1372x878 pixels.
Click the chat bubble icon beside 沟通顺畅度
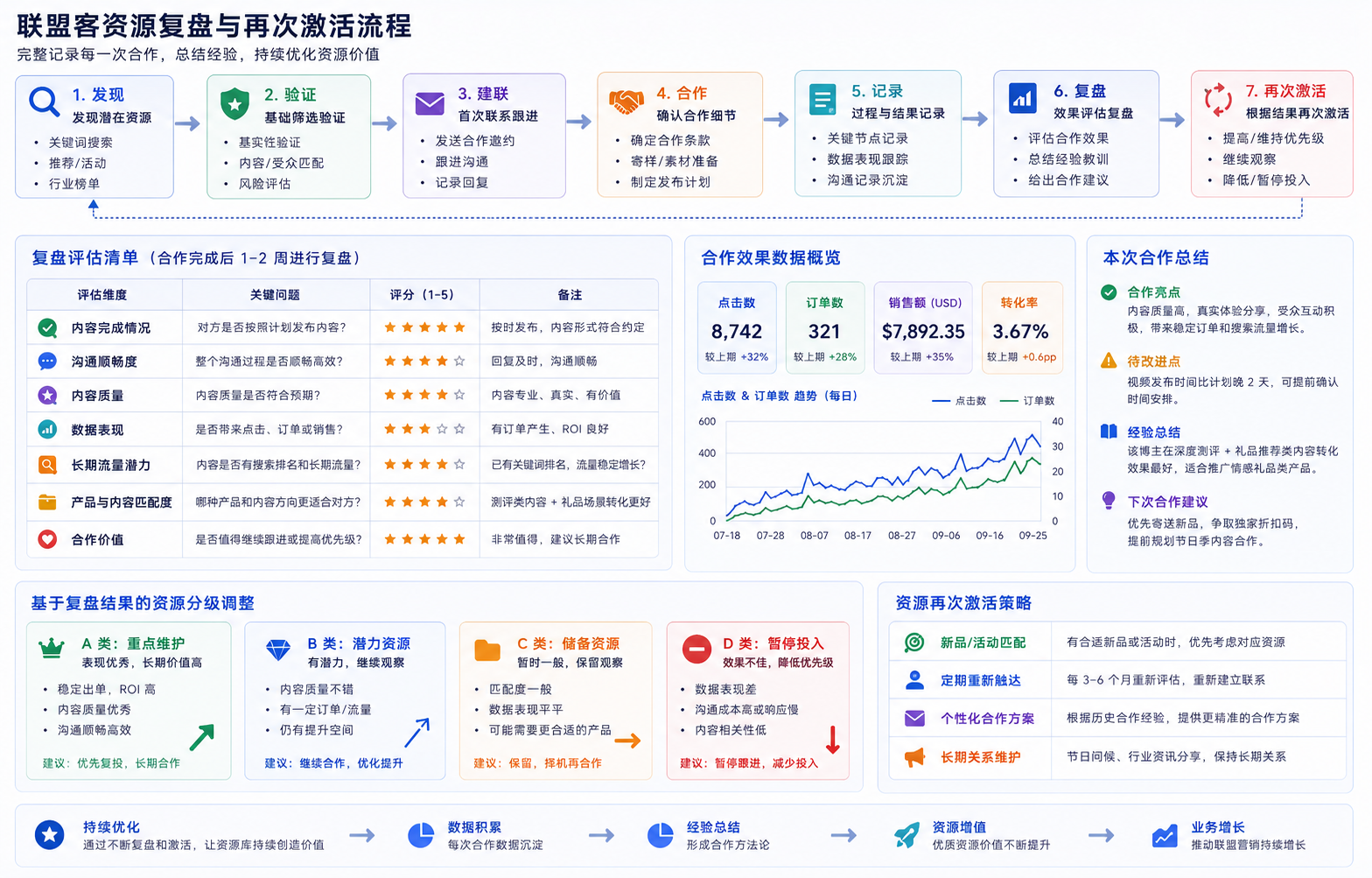click(x=47, y=361)
